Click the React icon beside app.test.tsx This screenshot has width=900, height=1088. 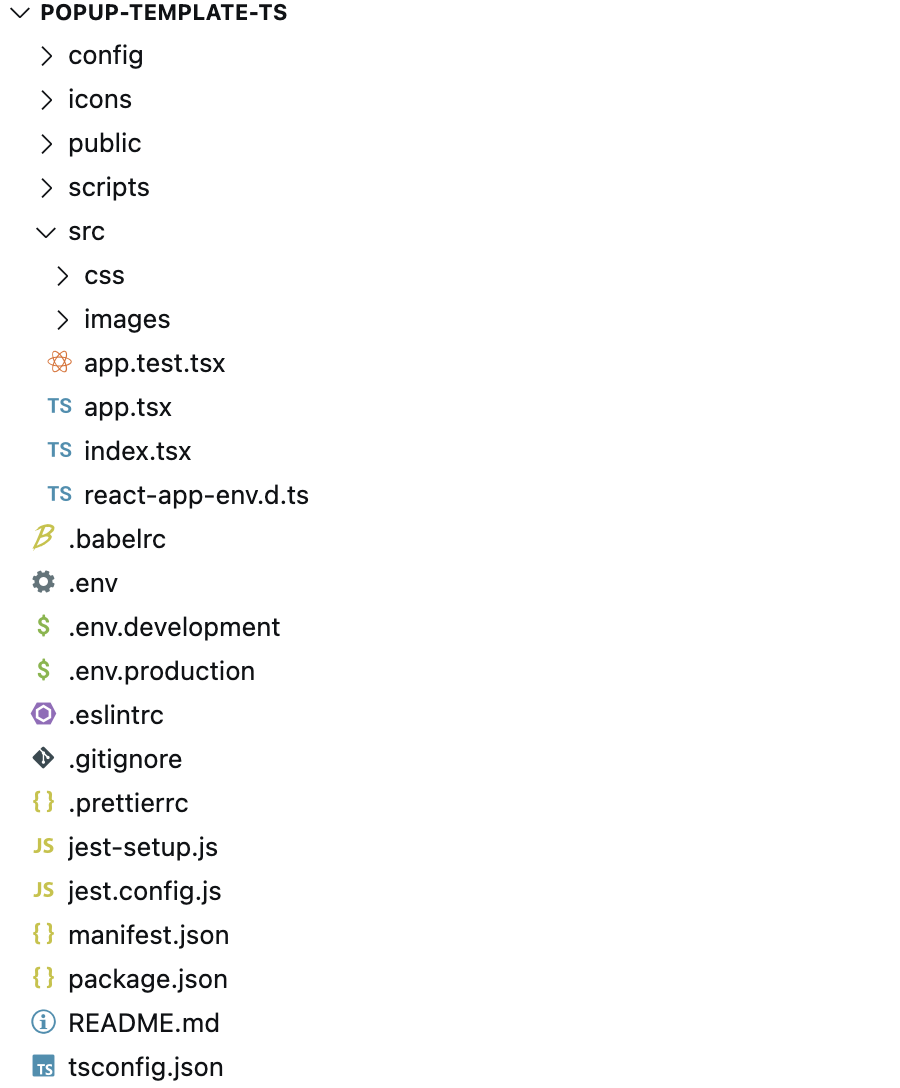[60, 362]
